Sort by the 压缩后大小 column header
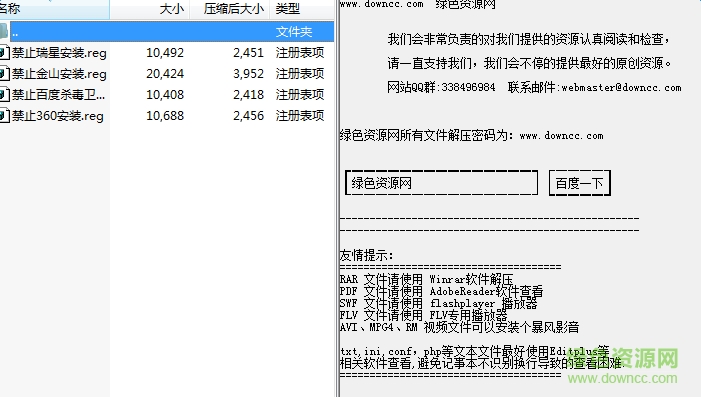Viewport: 701px width, 397px height. [230, 8]
